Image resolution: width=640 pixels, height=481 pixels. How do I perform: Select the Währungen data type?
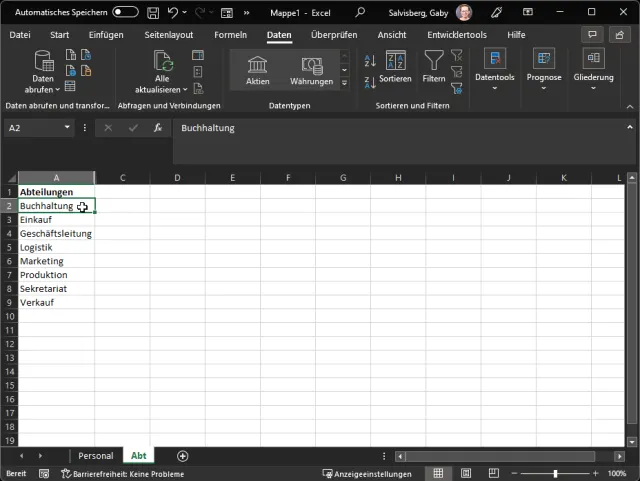click(311, 69)
